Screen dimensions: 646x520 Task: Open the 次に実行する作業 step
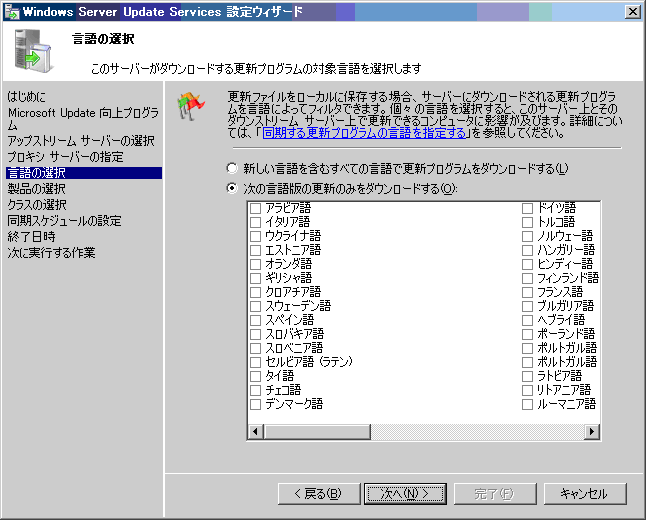[x=51, y=253]
